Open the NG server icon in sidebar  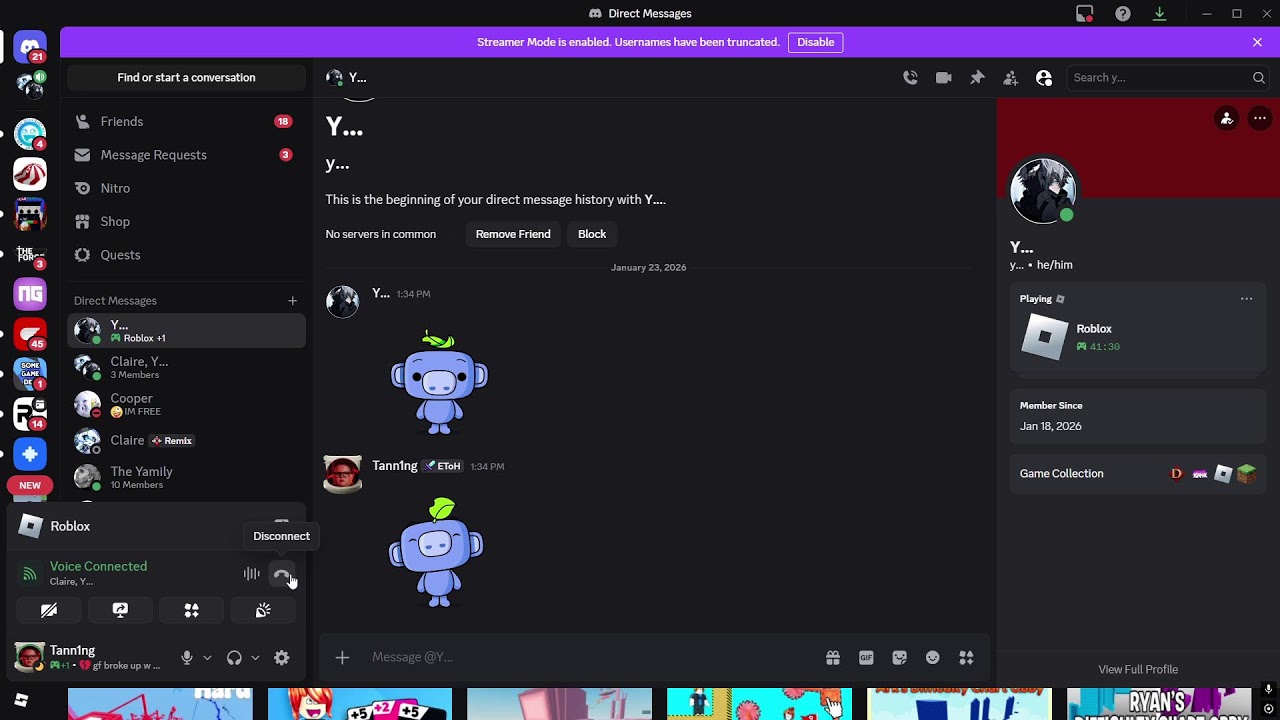tap(30, 294)
